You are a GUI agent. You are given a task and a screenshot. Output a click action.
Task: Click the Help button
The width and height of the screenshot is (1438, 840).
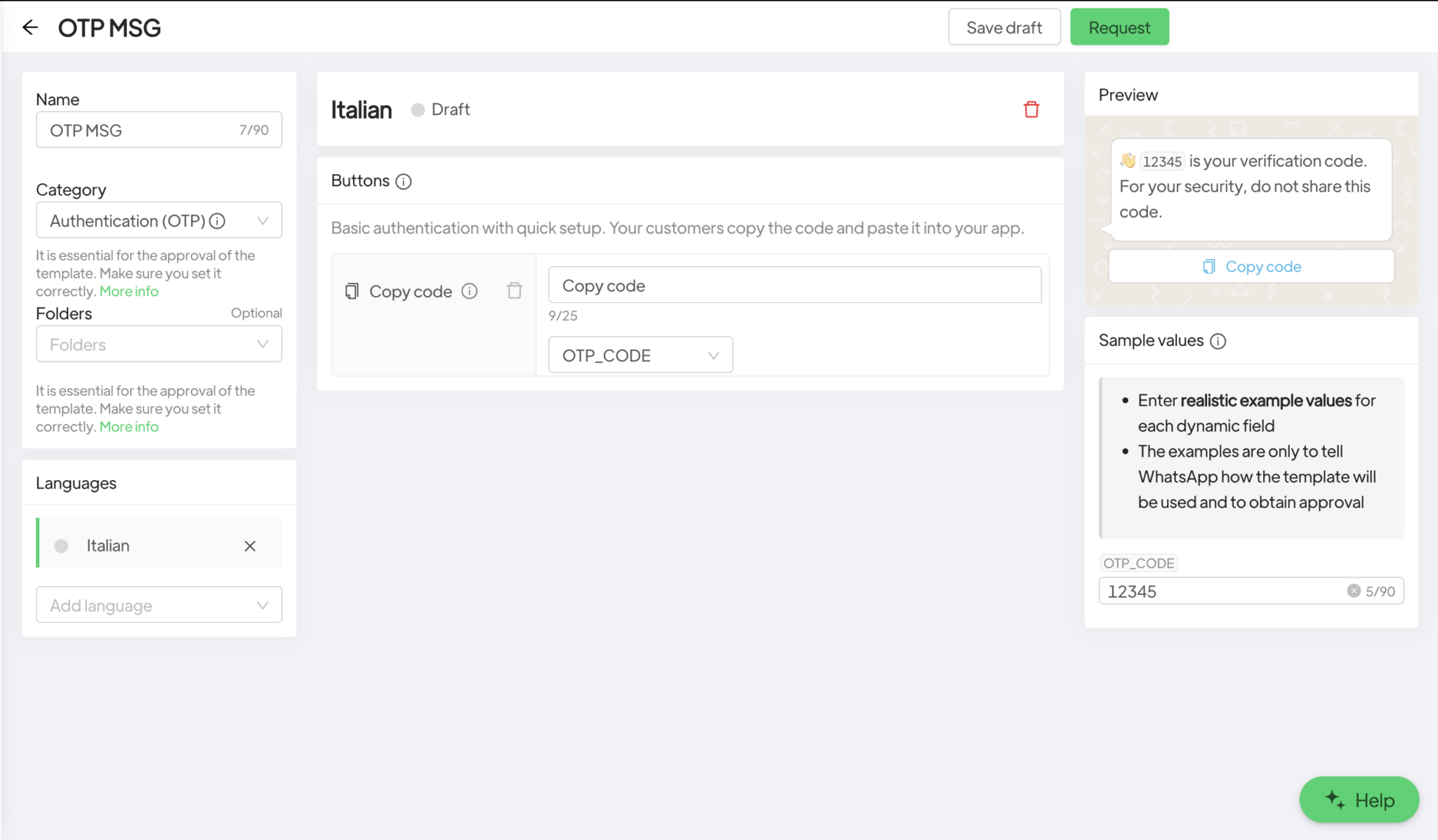(x=1359, y=799)
